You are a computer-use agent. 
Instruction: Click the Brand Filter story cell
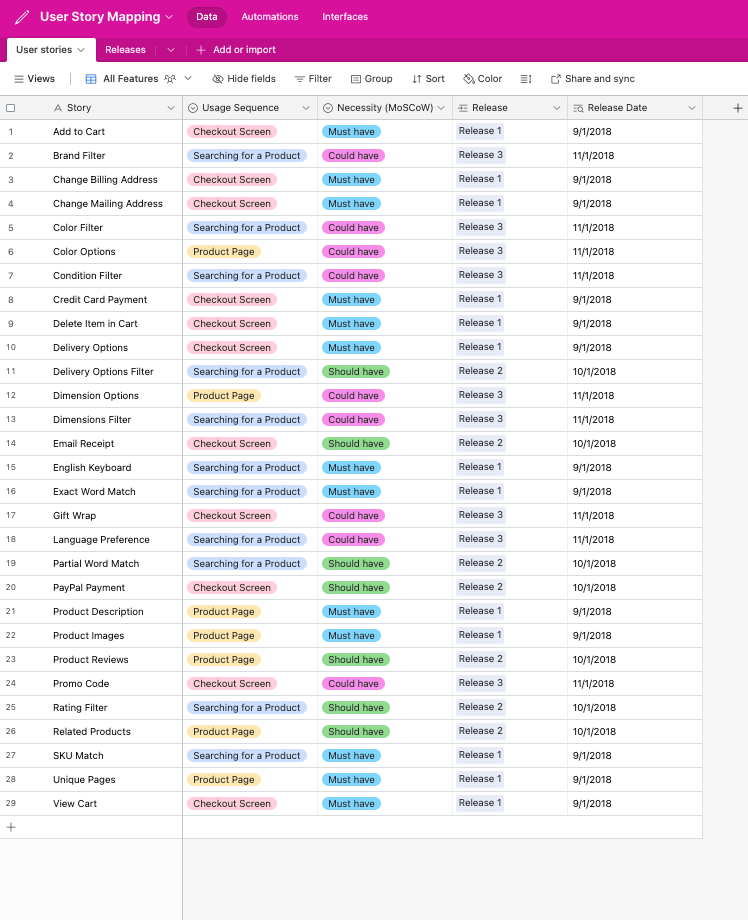pyautogui.click(x=115, y=156)
